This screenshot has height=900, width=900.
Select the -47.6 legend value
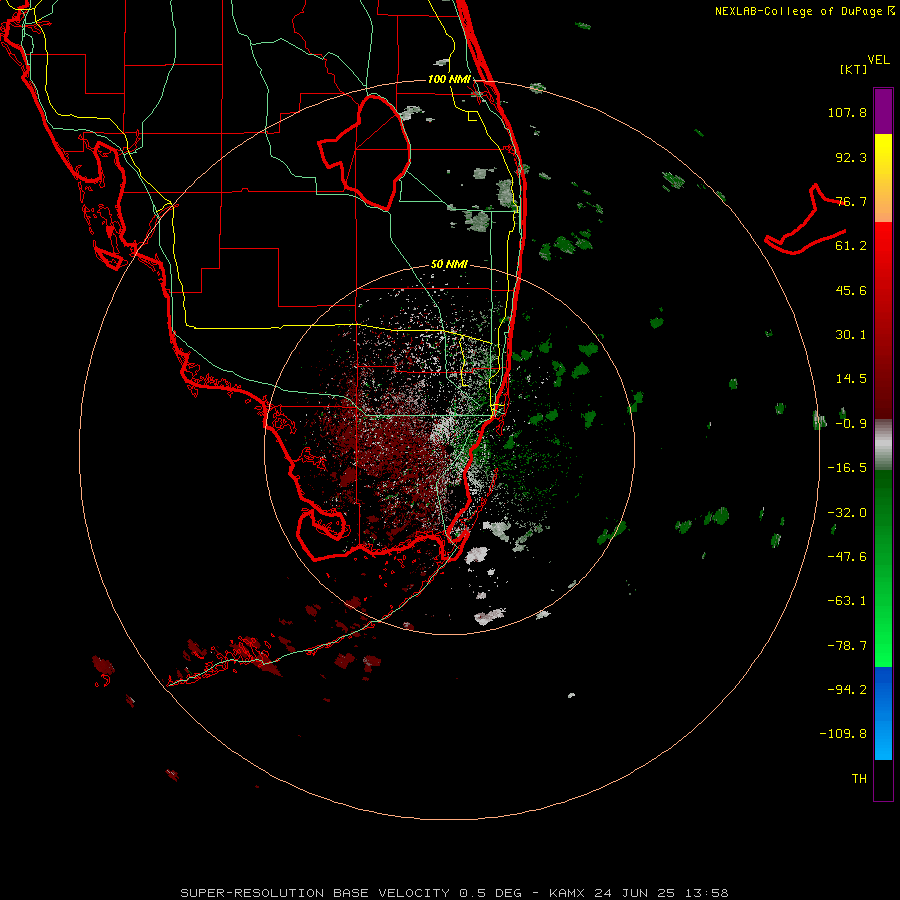pos(847,557)
